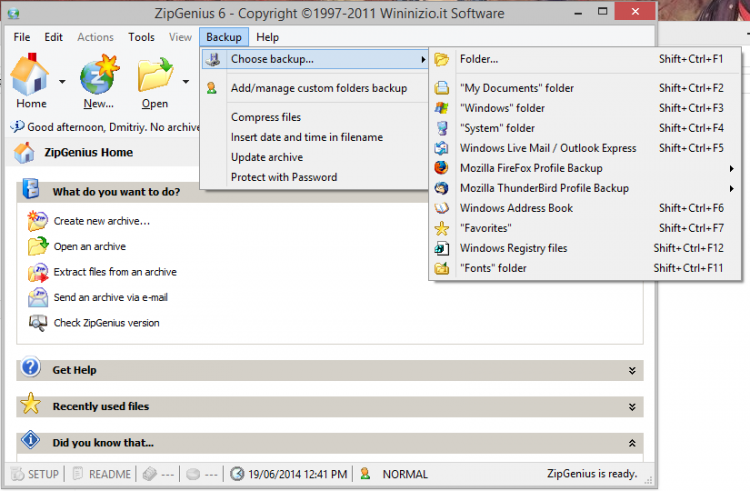Screen dimensions: 750x491
Task: Click the Windows Registry files icon
Action: point(441,248)
